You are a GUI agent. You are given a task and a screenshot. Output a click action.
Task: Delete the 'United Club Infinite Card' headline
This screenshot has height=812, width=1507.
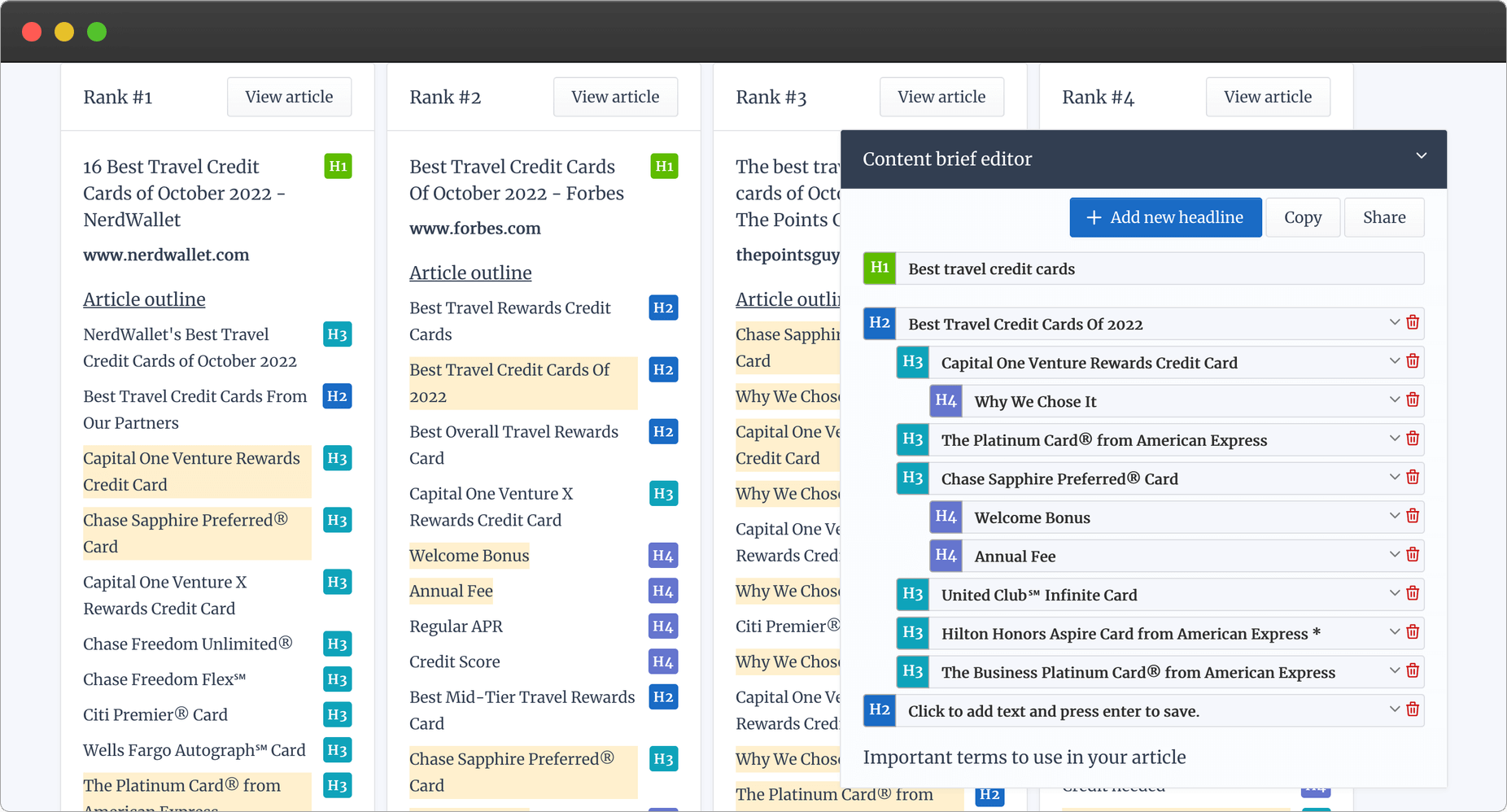(1413, 593)
